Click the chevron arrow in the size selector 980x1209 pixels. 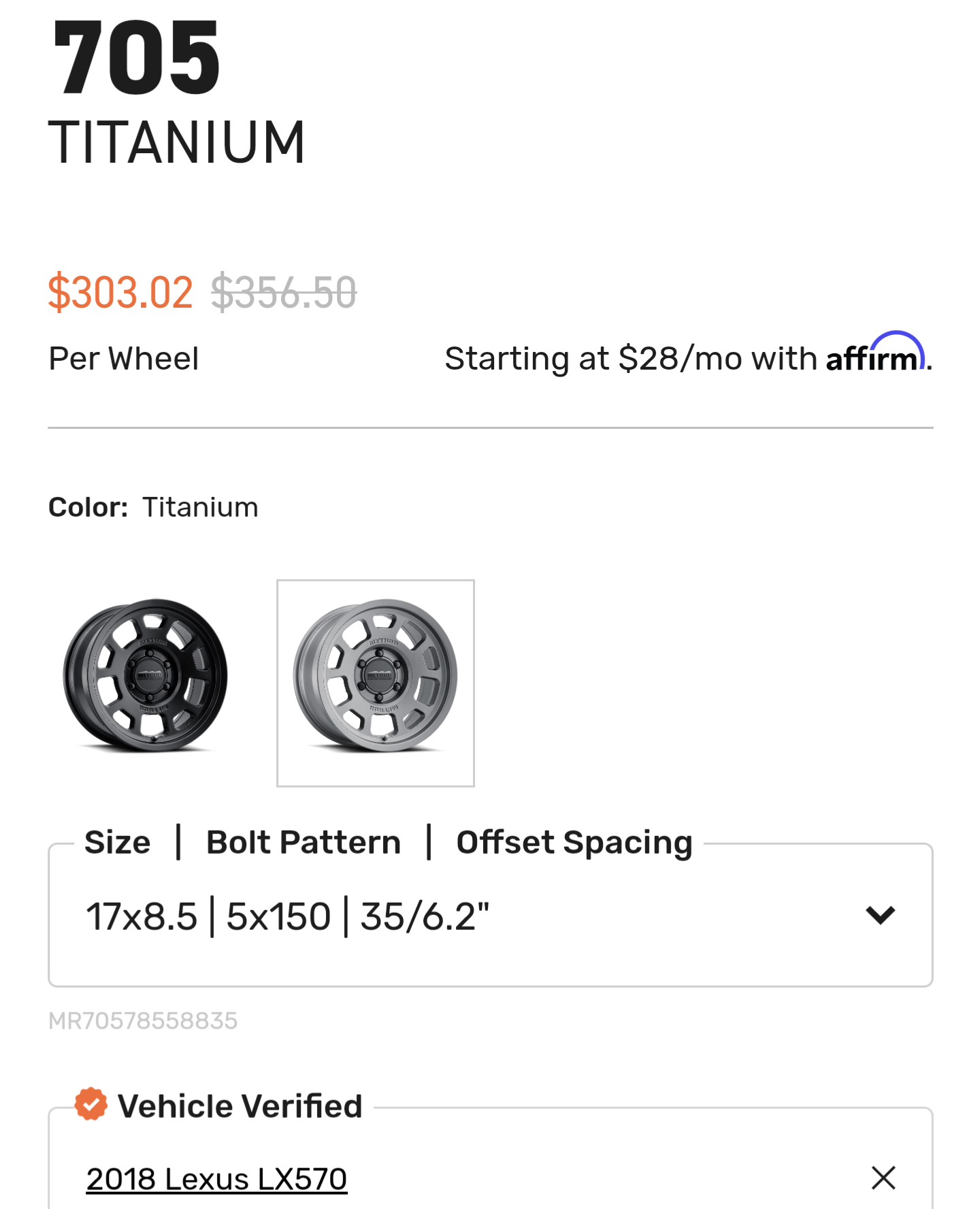(x=880, y=915)
